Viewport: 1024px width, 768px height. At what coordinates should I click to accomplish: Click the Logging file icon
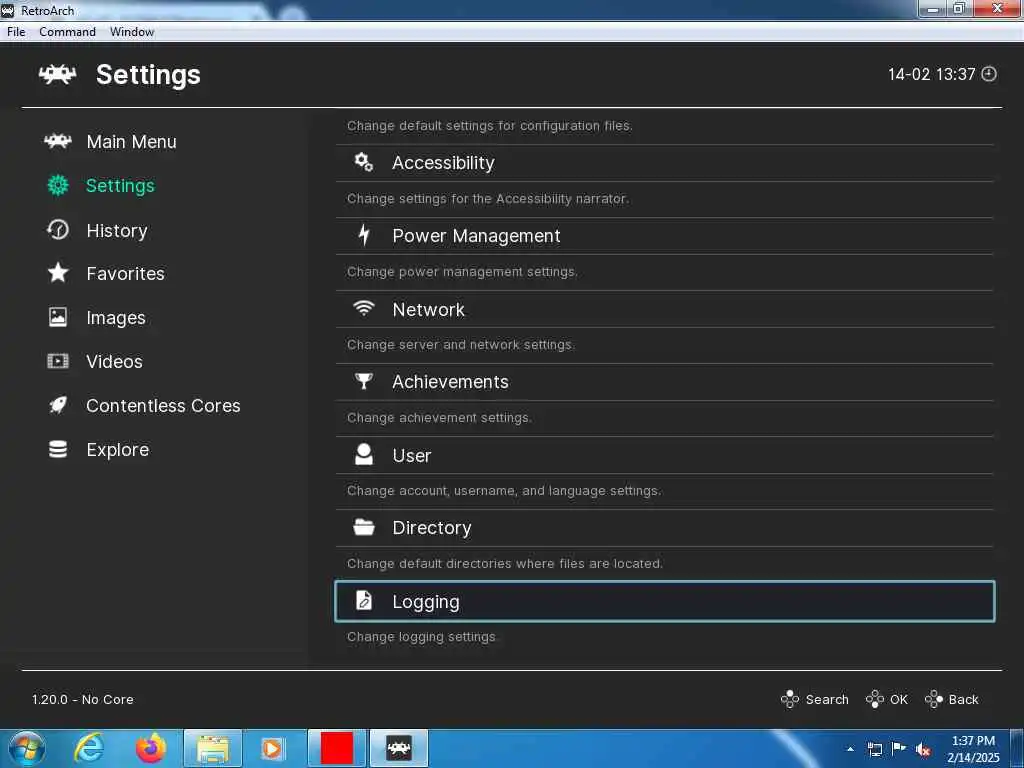pos(364,601)
